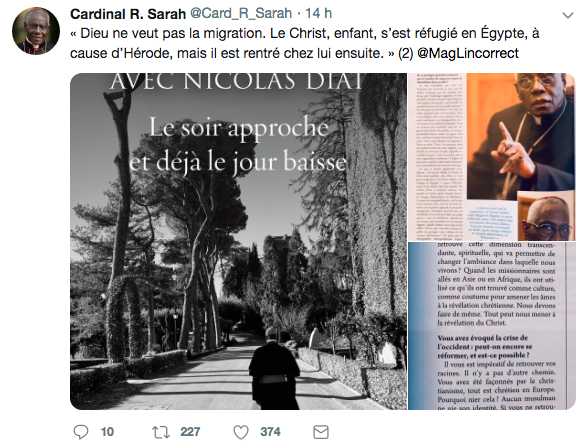Open the magazine text excerpt image
Screen dimensions: 587x448
pos(492,326)
